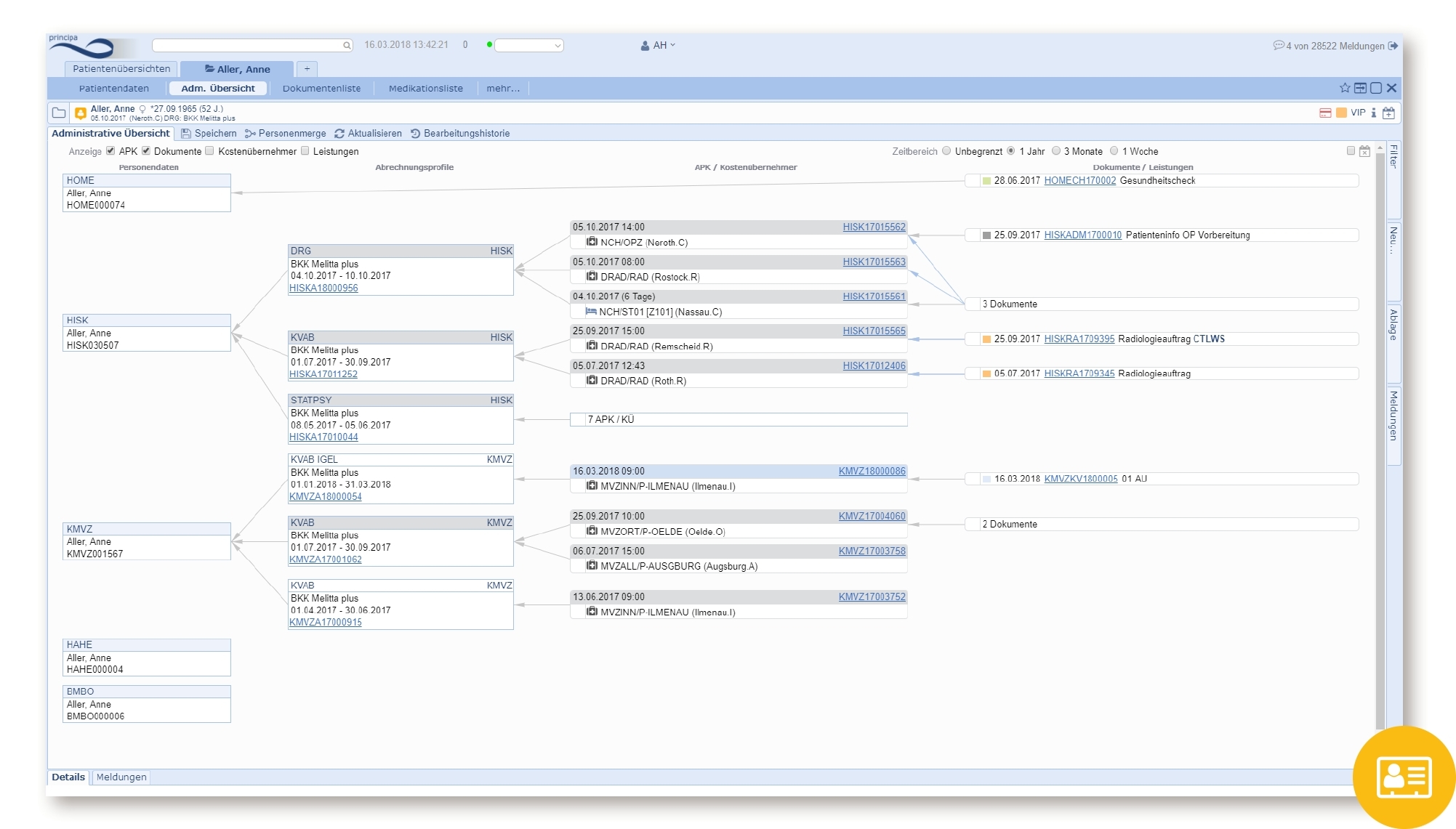This screenshot has height=829, width=1456.
Task: Open Bearbeitungshistorie
Action: pyautogui.click(x=459, y=134)
